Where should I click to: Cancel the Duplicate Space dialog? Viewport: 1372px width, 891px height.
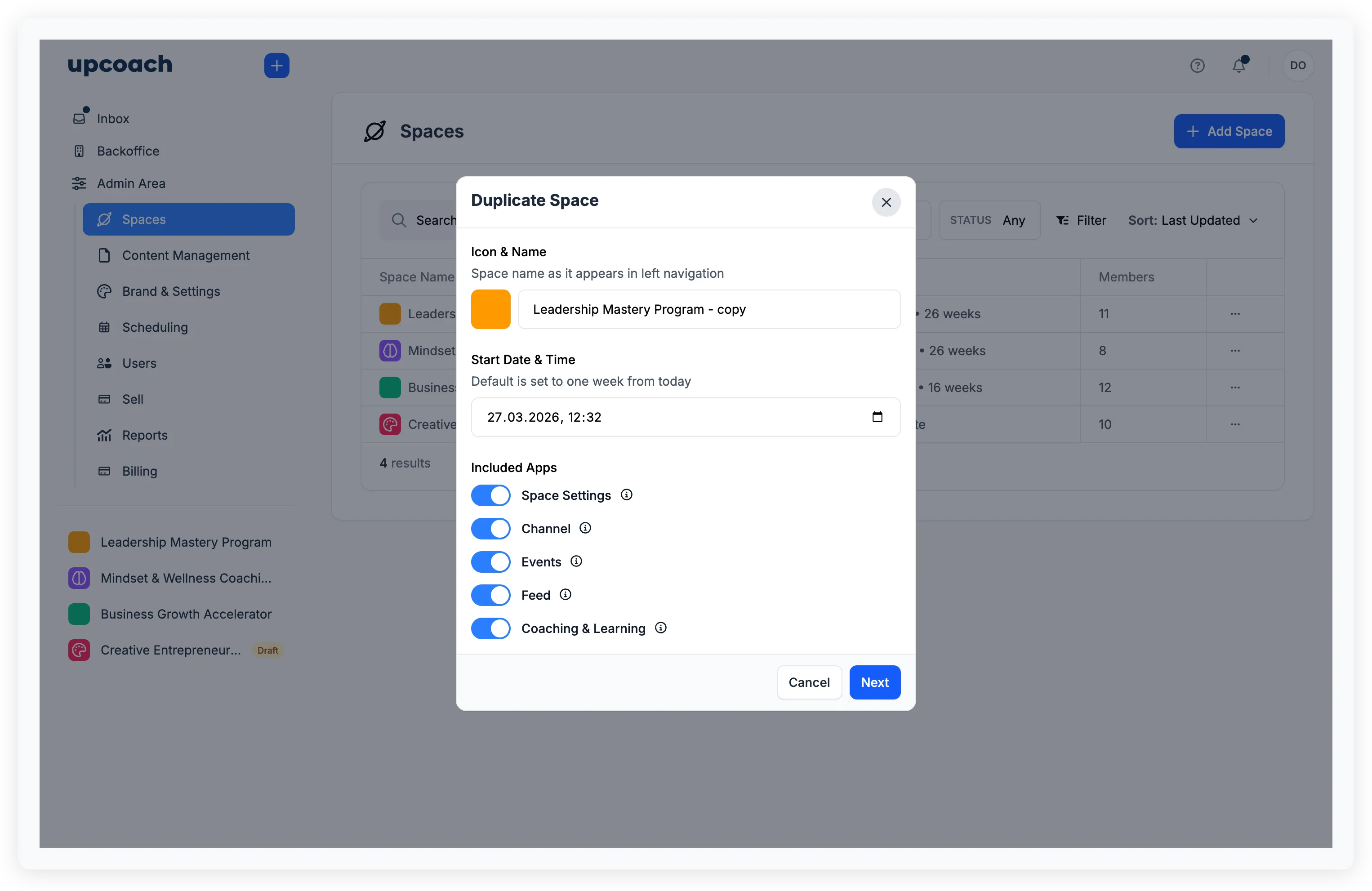(809, 682)
